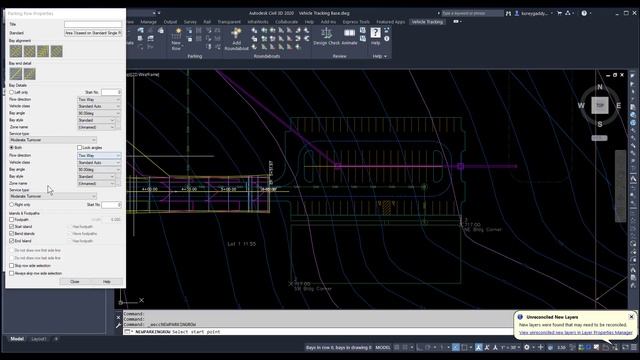Click Help button in Parking Row Properties
The height and width of the screenshot is (360, 640).
(107, 282)
